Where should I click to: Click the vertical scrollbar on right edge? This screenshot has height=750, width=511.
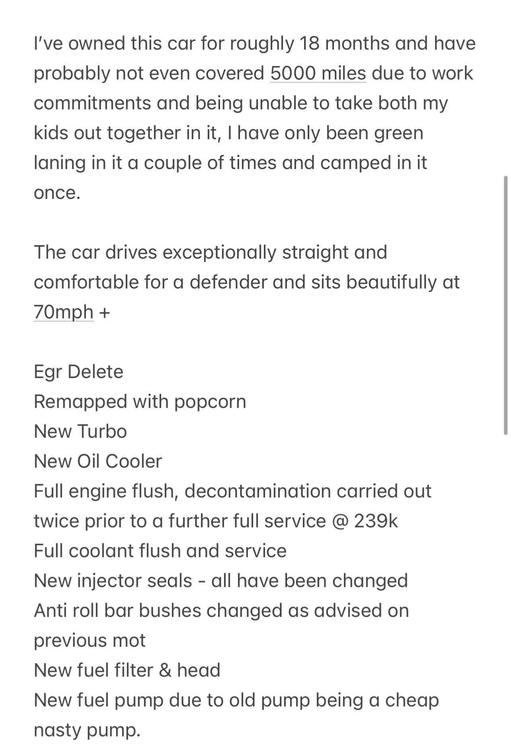505,305
